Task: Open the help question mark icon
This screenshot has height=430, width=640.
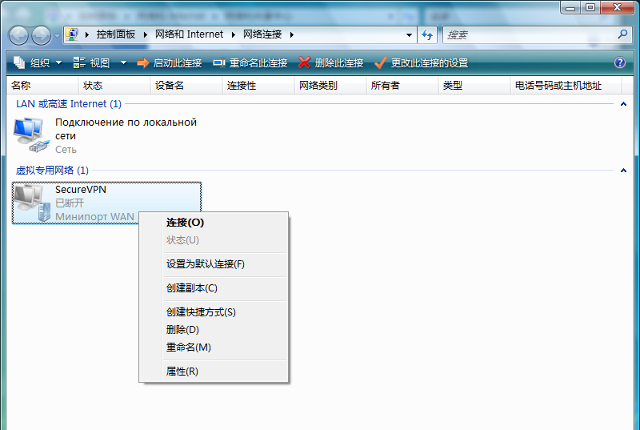Action: (x=620, y=62)
